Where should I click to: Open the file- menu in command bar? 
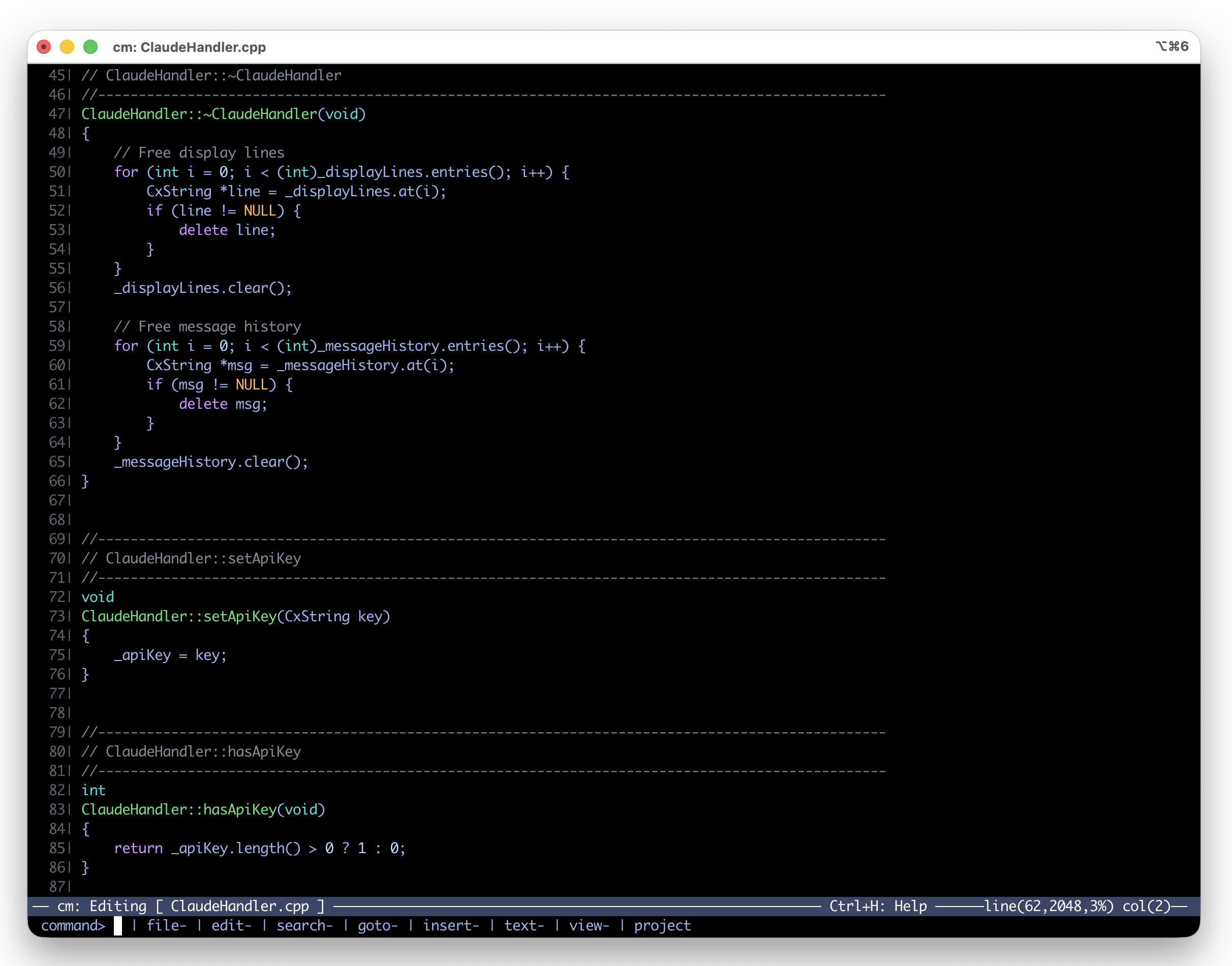[167, 926]
